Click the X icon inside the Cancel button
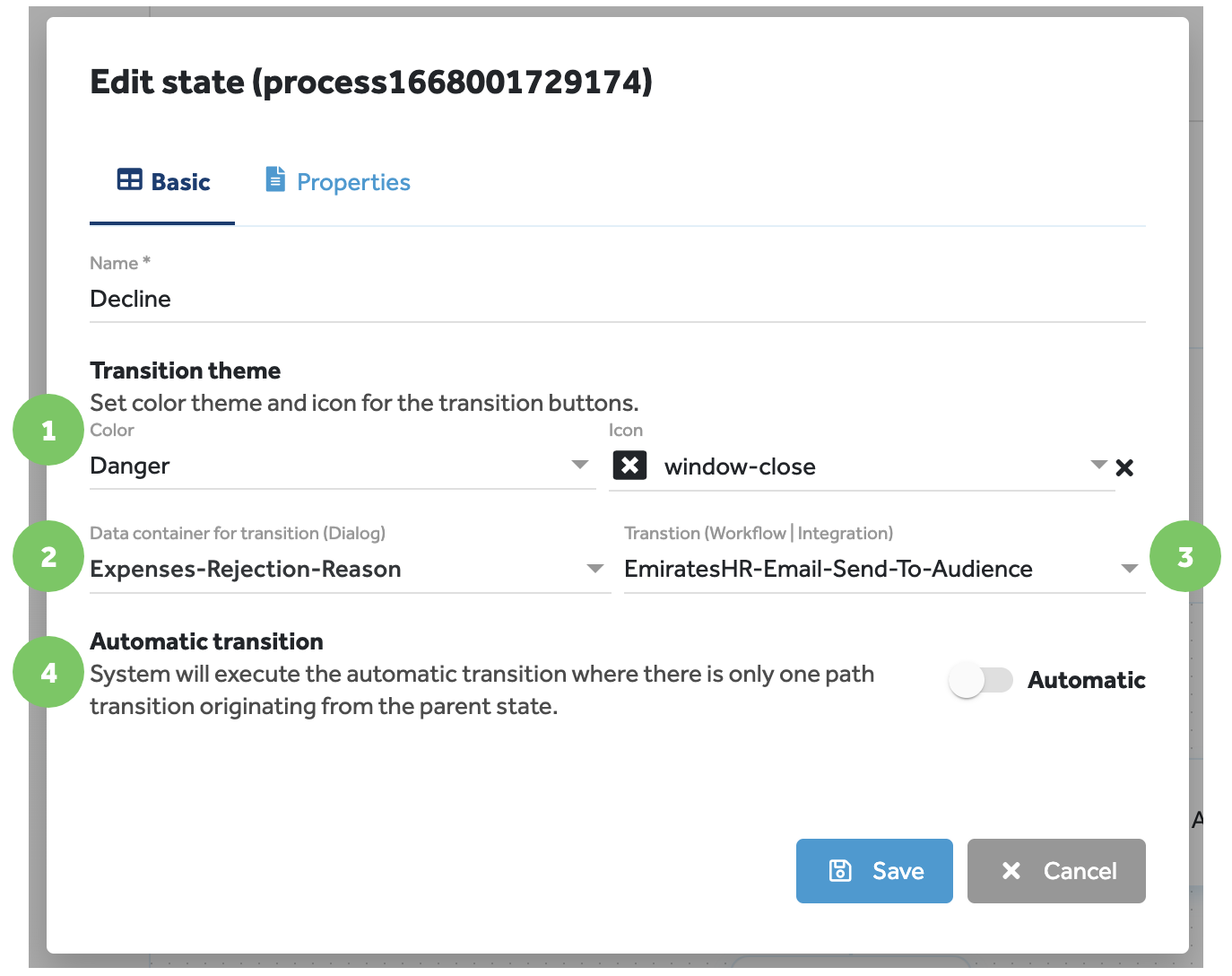The image size is (1232, 976). 1011,870
